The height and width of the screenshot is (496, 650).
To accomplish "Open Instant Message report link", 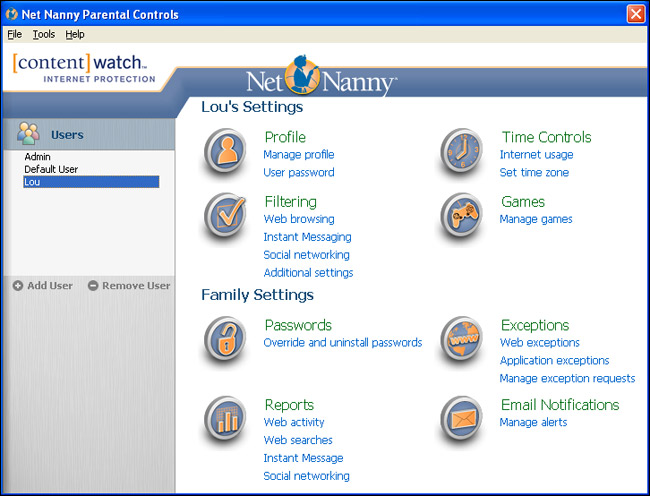I will click(x=303, y=458).
